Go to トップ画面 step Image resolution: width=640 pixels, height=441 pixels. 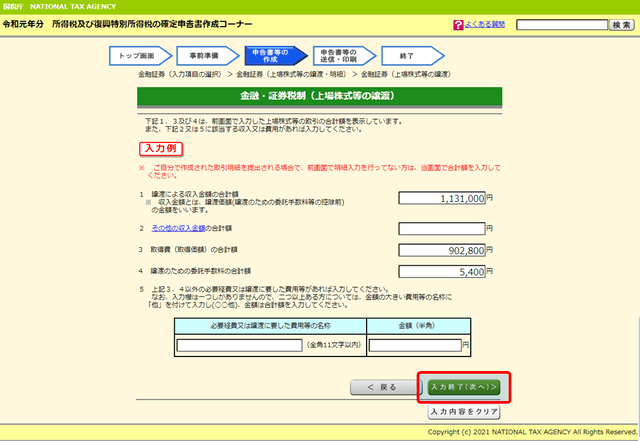tap(140, 56)
